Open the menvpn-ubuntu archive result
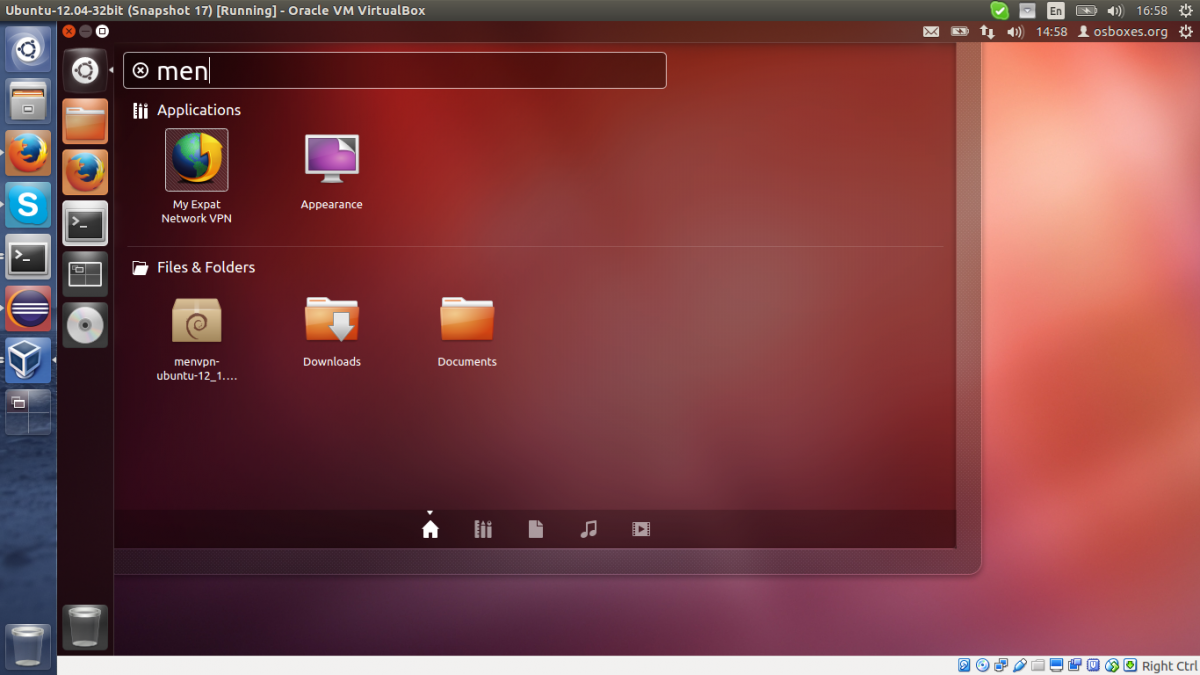 [196, 318]
